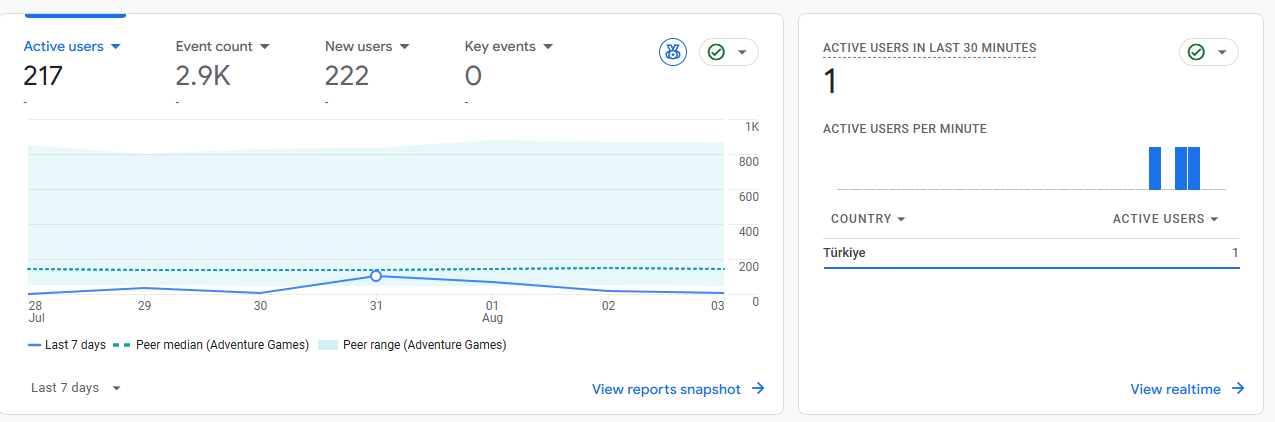Click the benchmarking icon beside Key events
Screen dimensions: 1275x422
[673, 52]
